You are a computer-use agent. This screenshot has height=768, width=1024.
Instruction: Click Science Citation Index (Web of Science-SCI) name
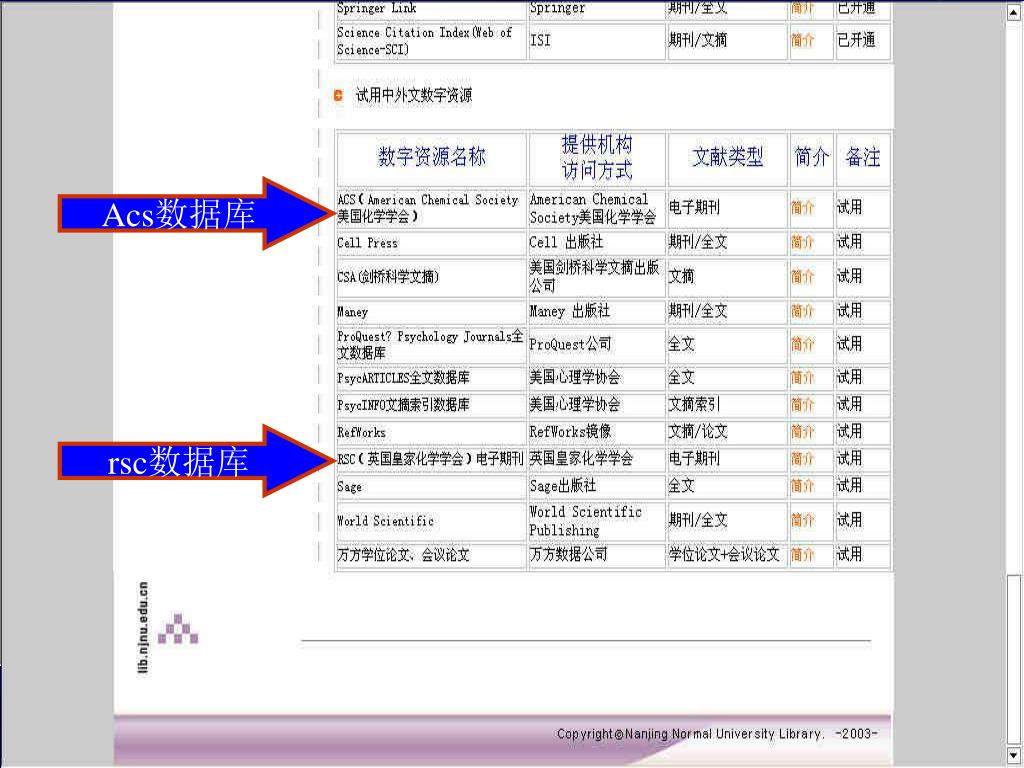[x=424, y=40]
